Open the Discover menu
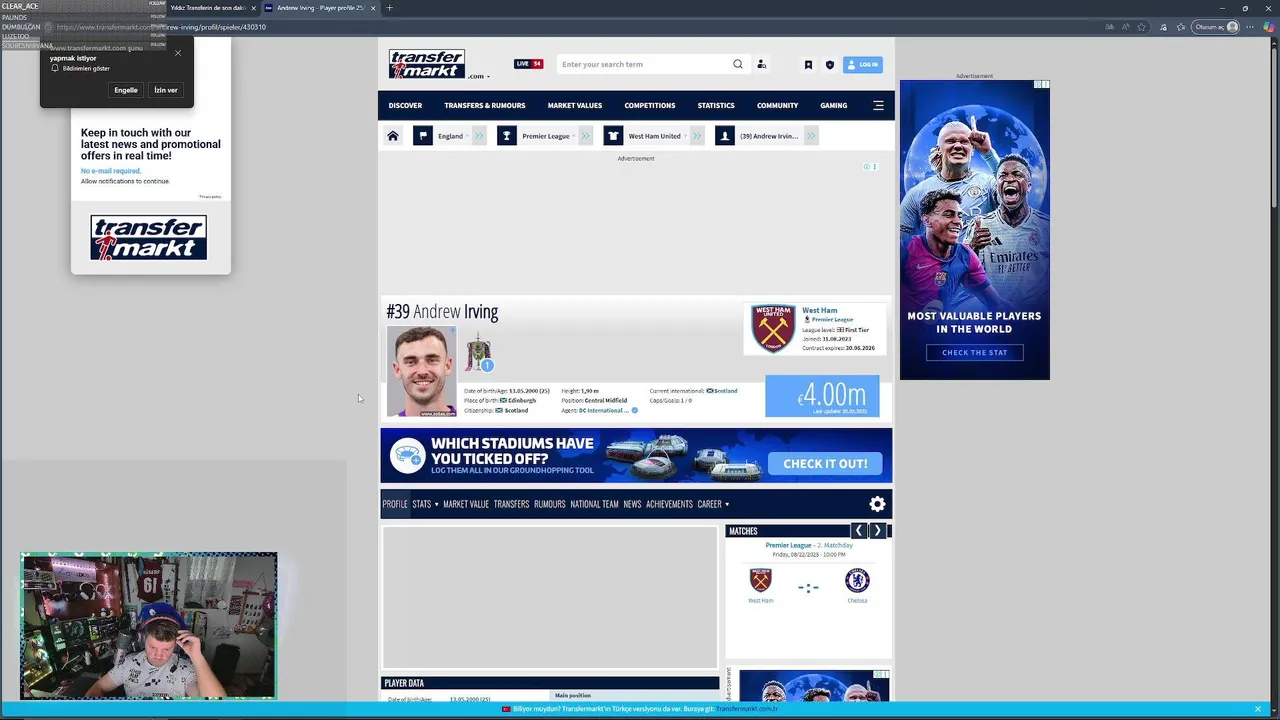The image size is (1280, 720). [405, 105]
